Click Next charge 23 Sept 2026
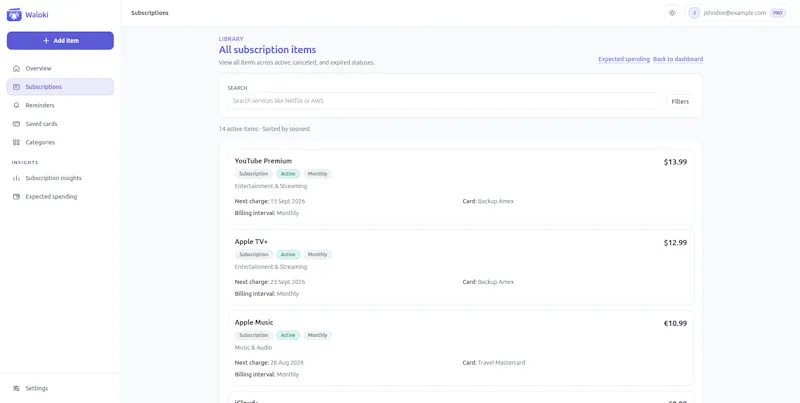This screenshot has height=403, width=800. 270,282
